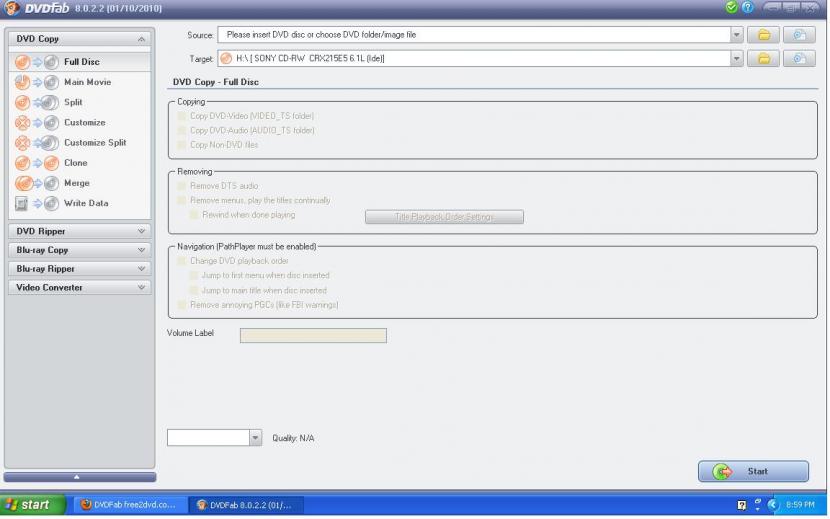Screen dimensions: 830x519
Task: Select Customize Split mode
Action: coord(80,143)
